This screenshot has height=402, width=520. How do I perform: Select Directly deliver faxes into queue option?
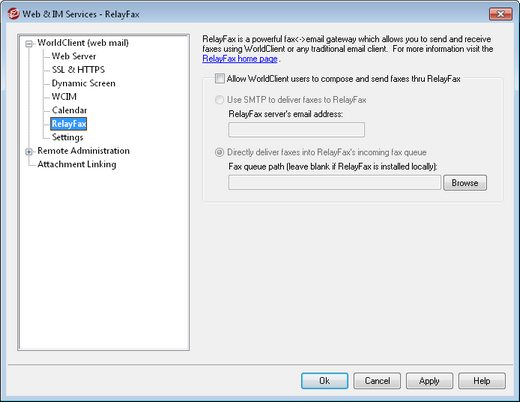(219, 152)
